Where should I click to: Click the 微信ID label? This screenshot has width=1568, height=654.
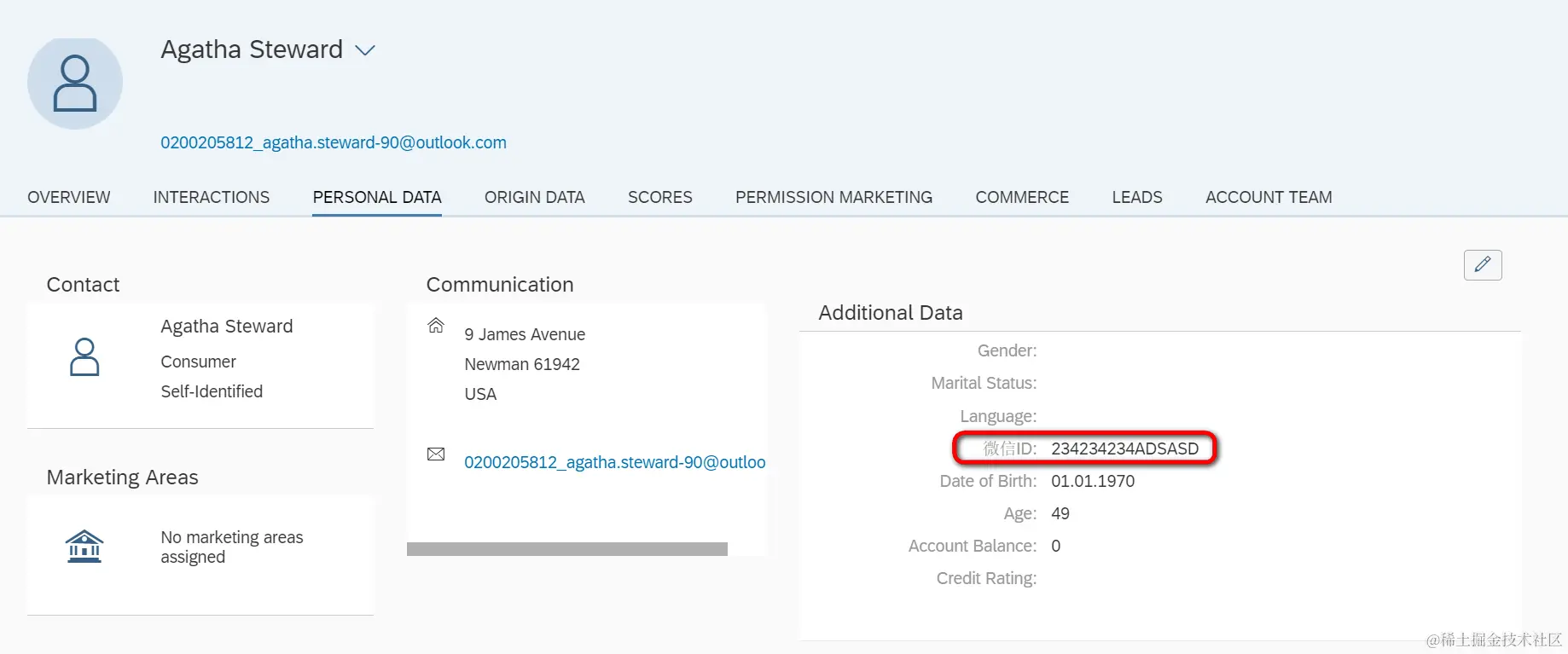[1010, 449]
